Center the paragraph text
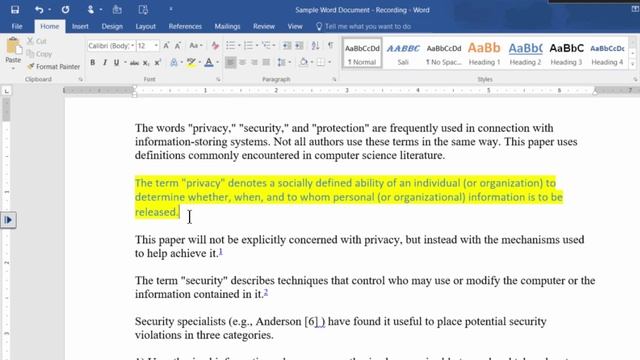640x360 pixels. pyautogui.click(x=242, y=62)
